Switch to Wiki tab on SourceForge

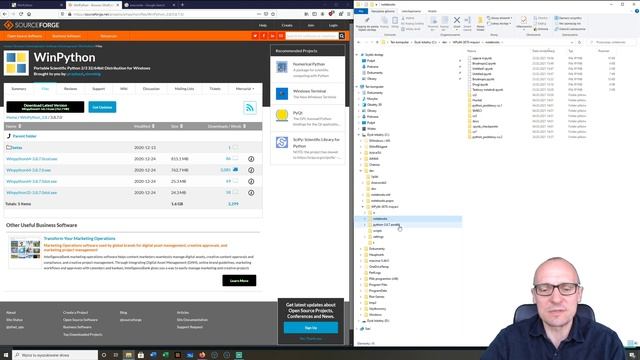point(124,89)
